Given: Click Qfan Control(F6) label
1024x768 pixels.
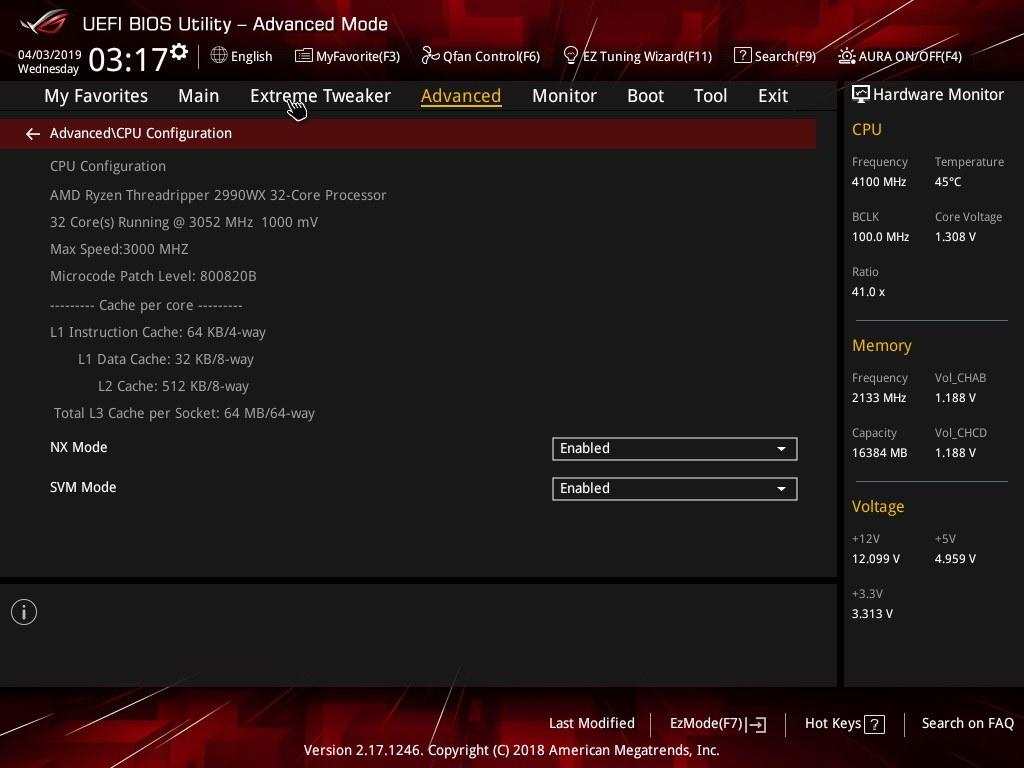Looking at the screenshot, I should click(x=491, y=56).
